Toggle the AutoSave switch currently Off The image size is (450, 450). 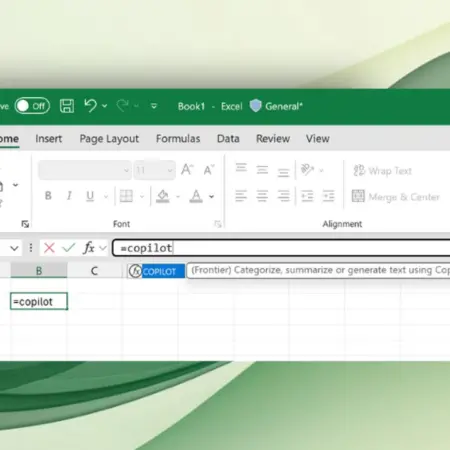coord(32,106)
